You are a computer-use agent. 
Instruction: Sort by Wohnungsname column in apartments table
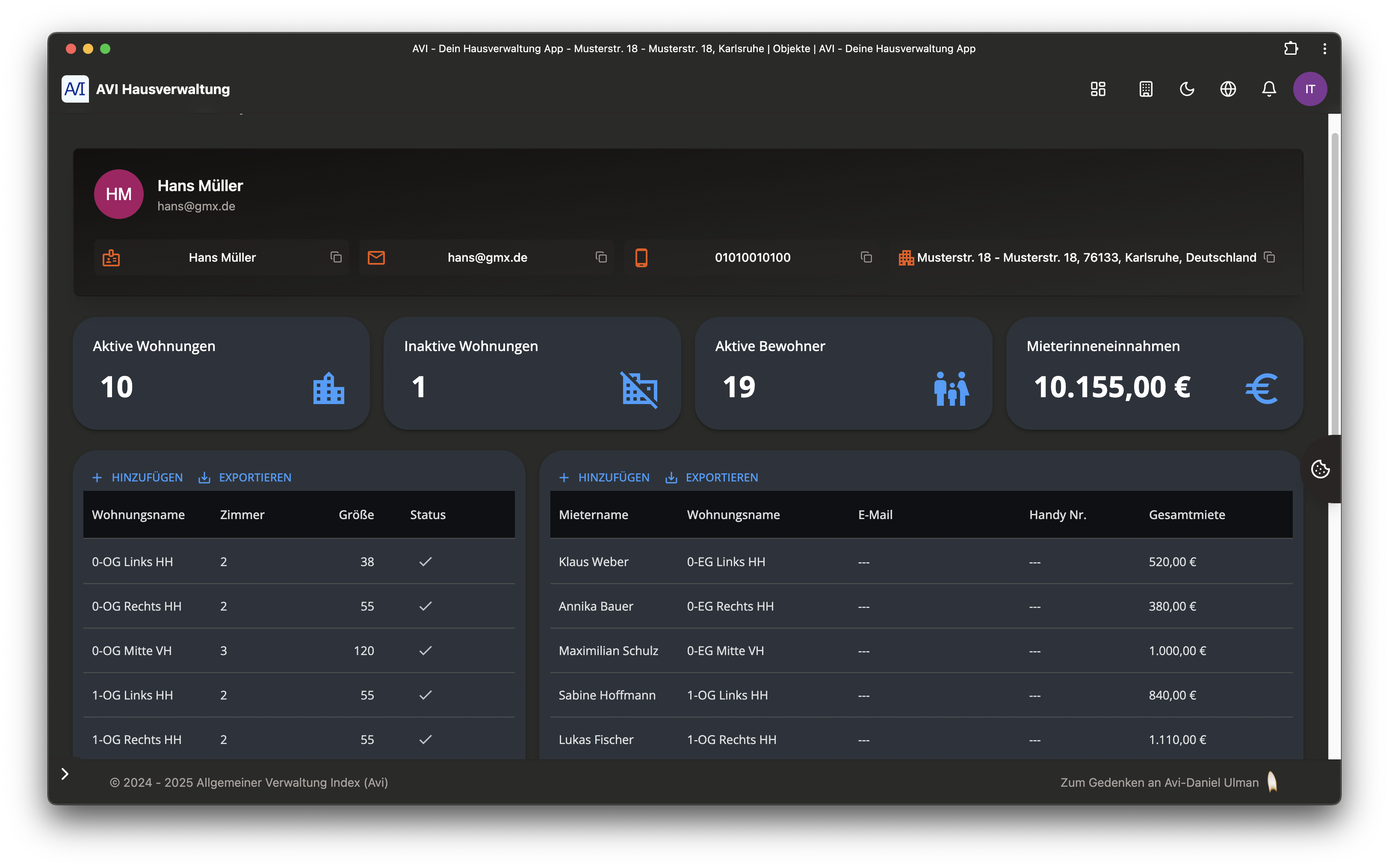pyautogui.click(x=138, y=515)
